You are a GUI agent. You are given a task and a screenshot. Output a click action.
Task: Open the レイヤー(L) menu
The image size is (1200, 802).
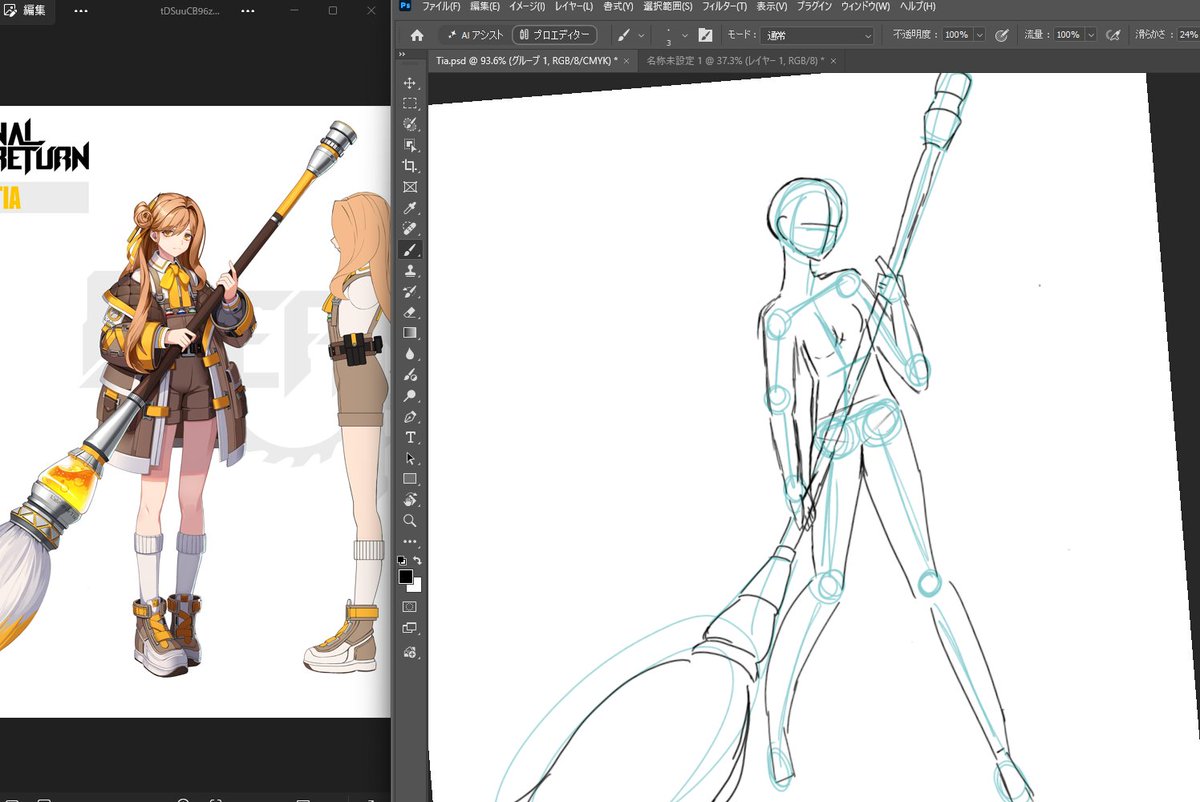(x=574, y=7)
